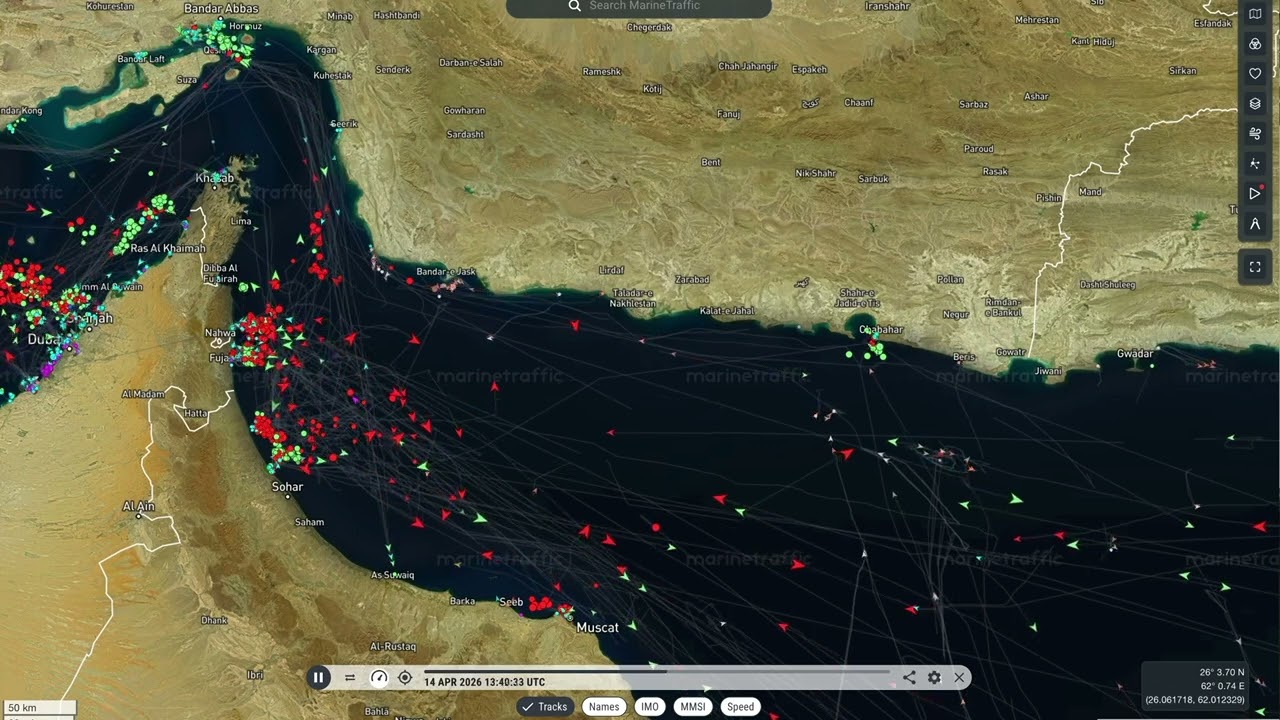Enable the MMSI toggle chip

(x=693, y=706)
